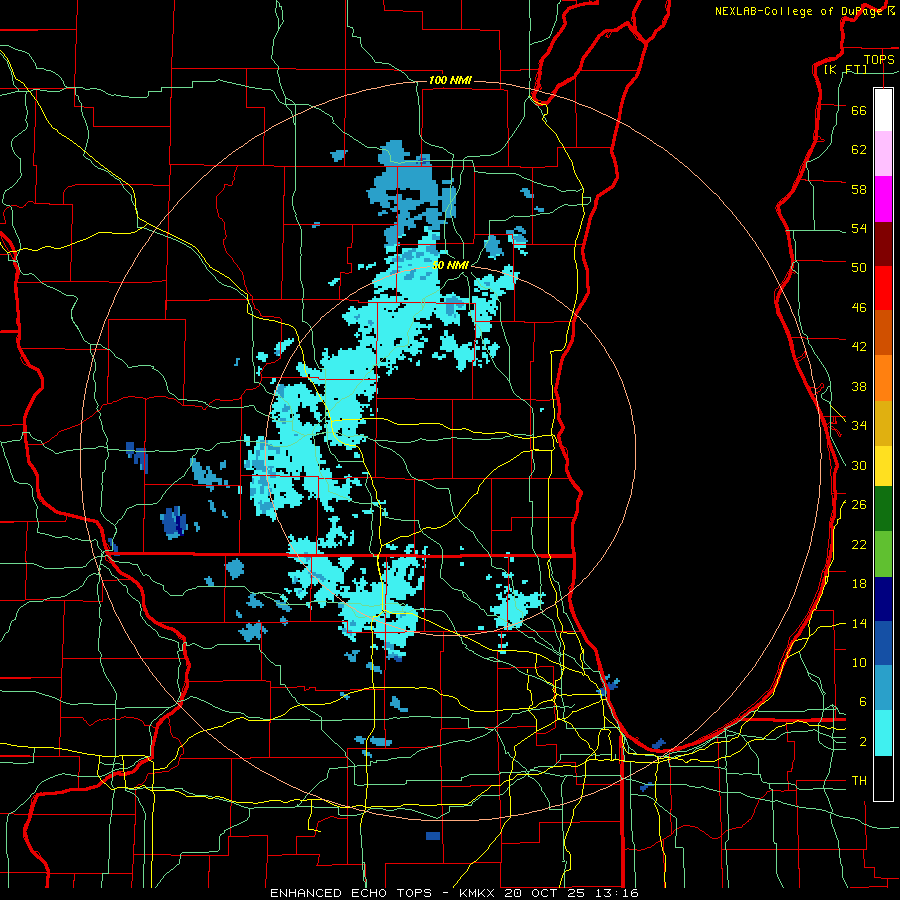Click the dark green legend swatch
The width and height of the screenshot is (900, 900).
point(883,509)
